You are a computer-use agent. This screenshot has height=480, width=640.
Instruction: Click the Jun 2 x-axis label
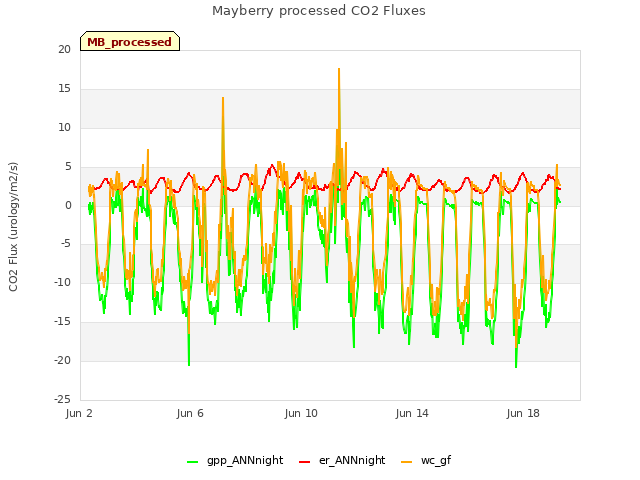[x=79, y=413]
